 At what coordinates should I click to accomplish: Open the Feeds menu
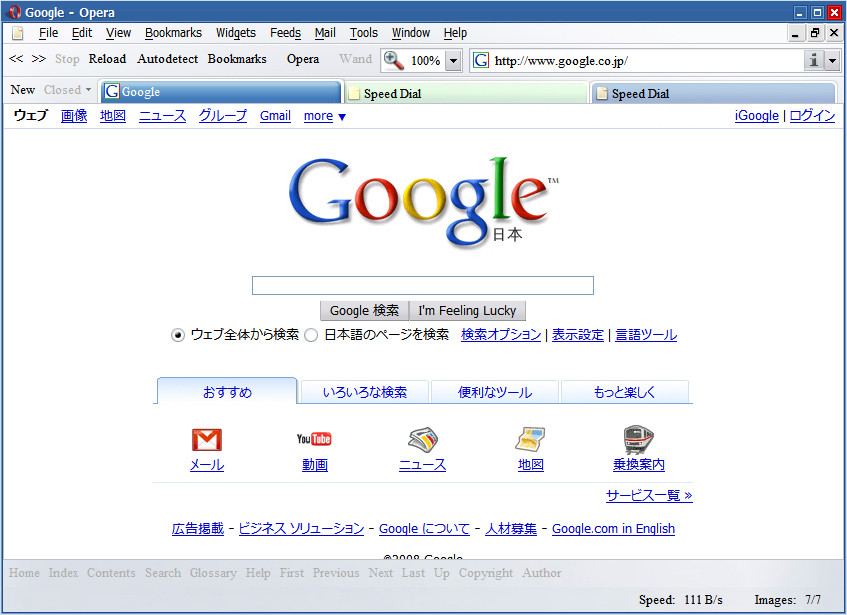pos(285,33)
